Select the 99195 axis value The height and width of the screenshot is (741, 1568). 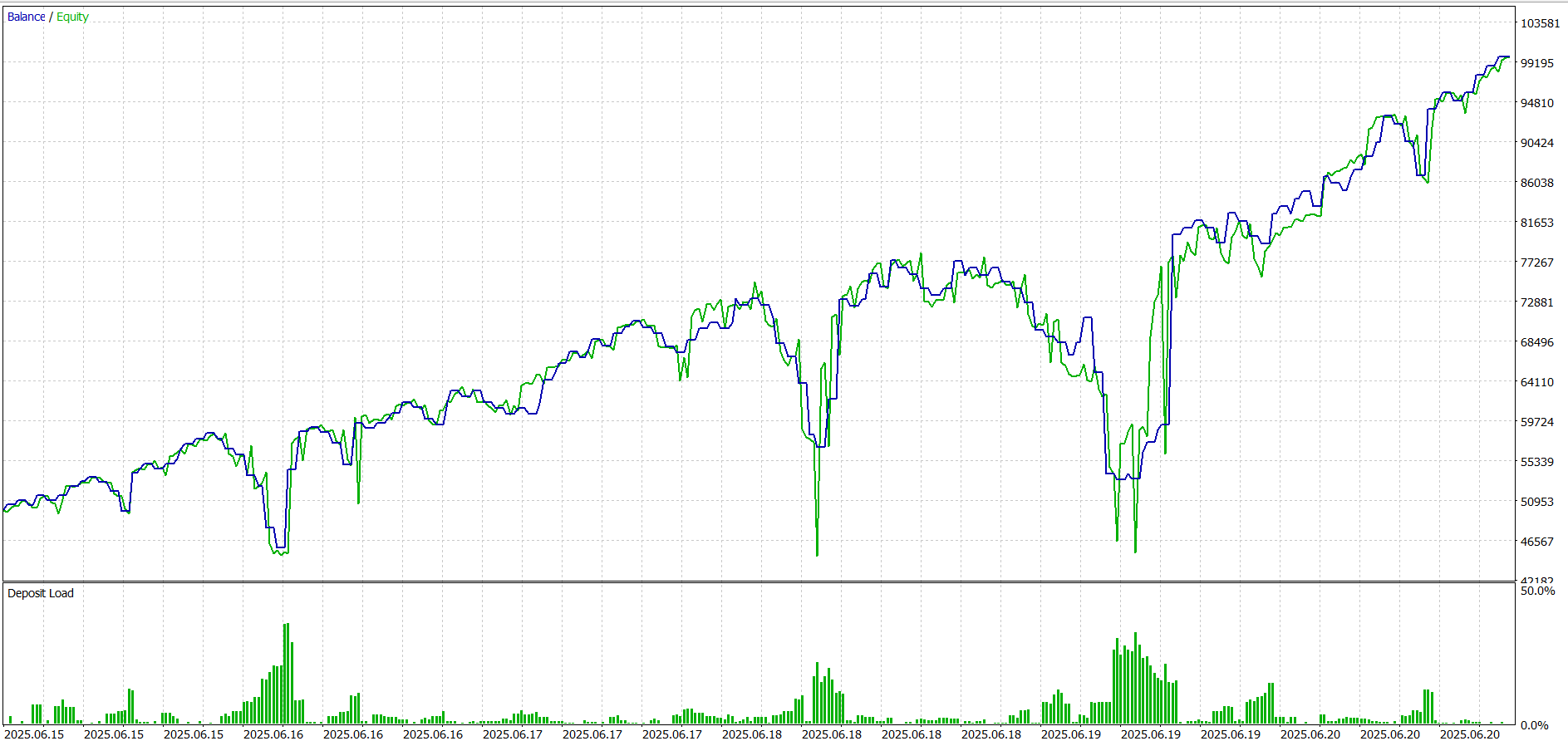pos(1536,63)
